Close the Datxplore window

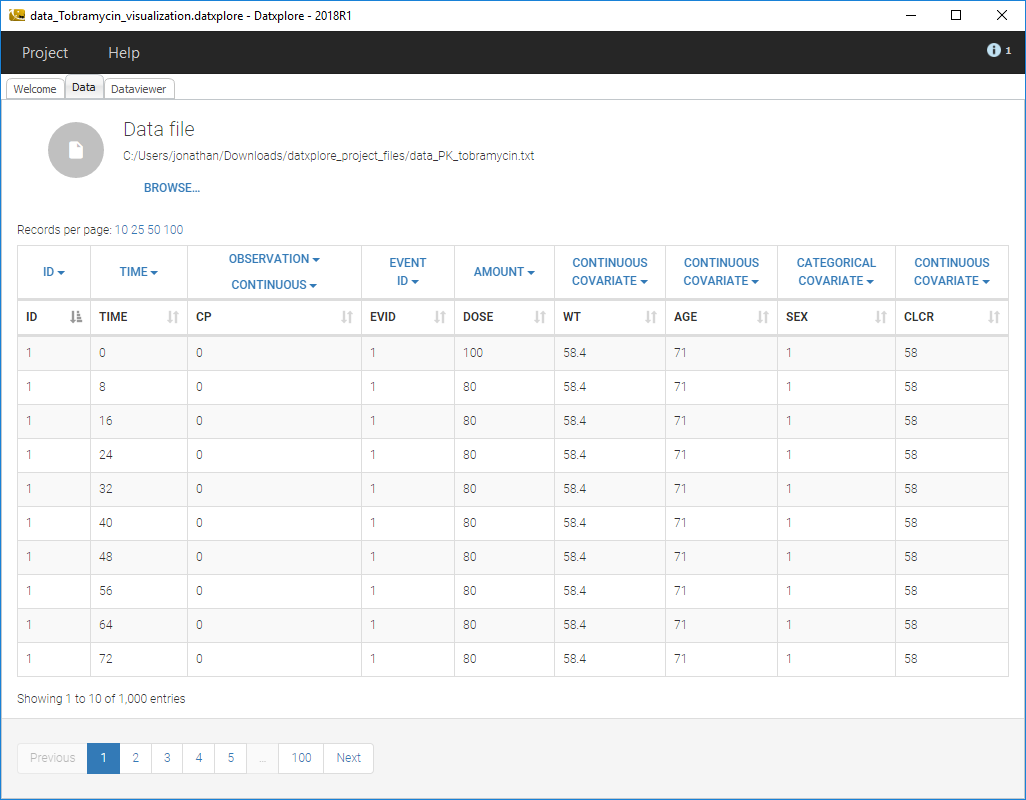point(1002,15)
